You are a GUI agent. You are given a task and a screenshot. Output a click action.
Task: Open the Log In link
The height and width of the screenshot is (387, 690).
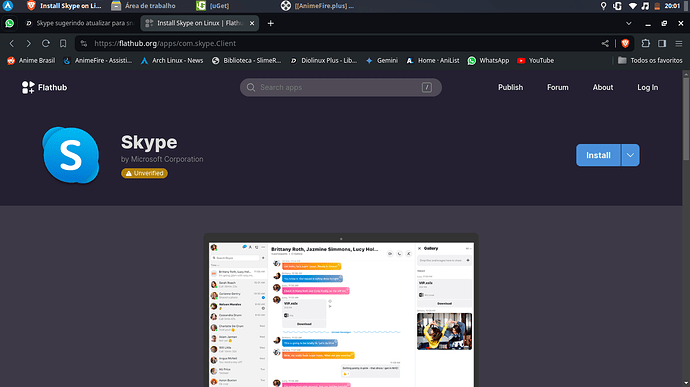point(647,87)
